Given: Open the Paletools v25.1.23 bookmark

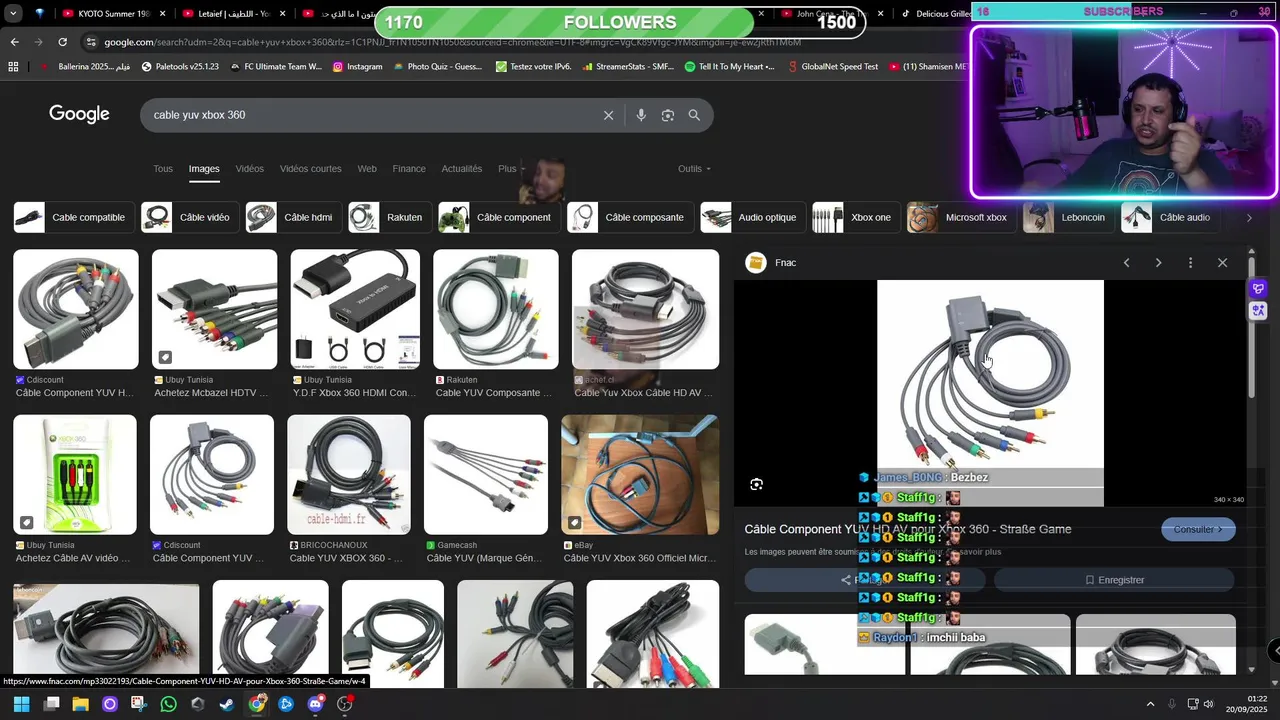Looking at the screenshot, I should point(180,67).
